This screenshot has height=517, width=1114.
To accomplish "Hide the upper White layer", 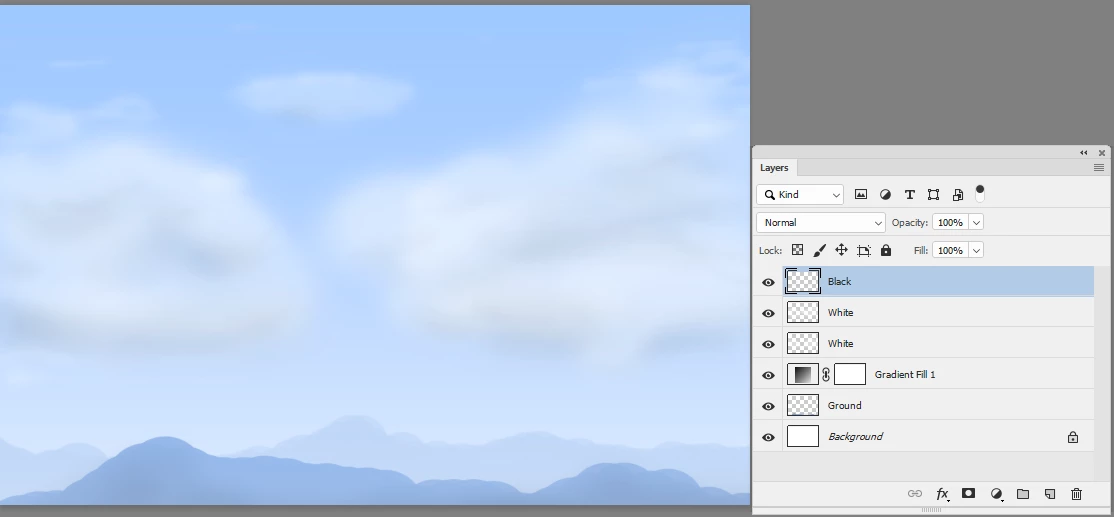I will (x=768, y=313).
